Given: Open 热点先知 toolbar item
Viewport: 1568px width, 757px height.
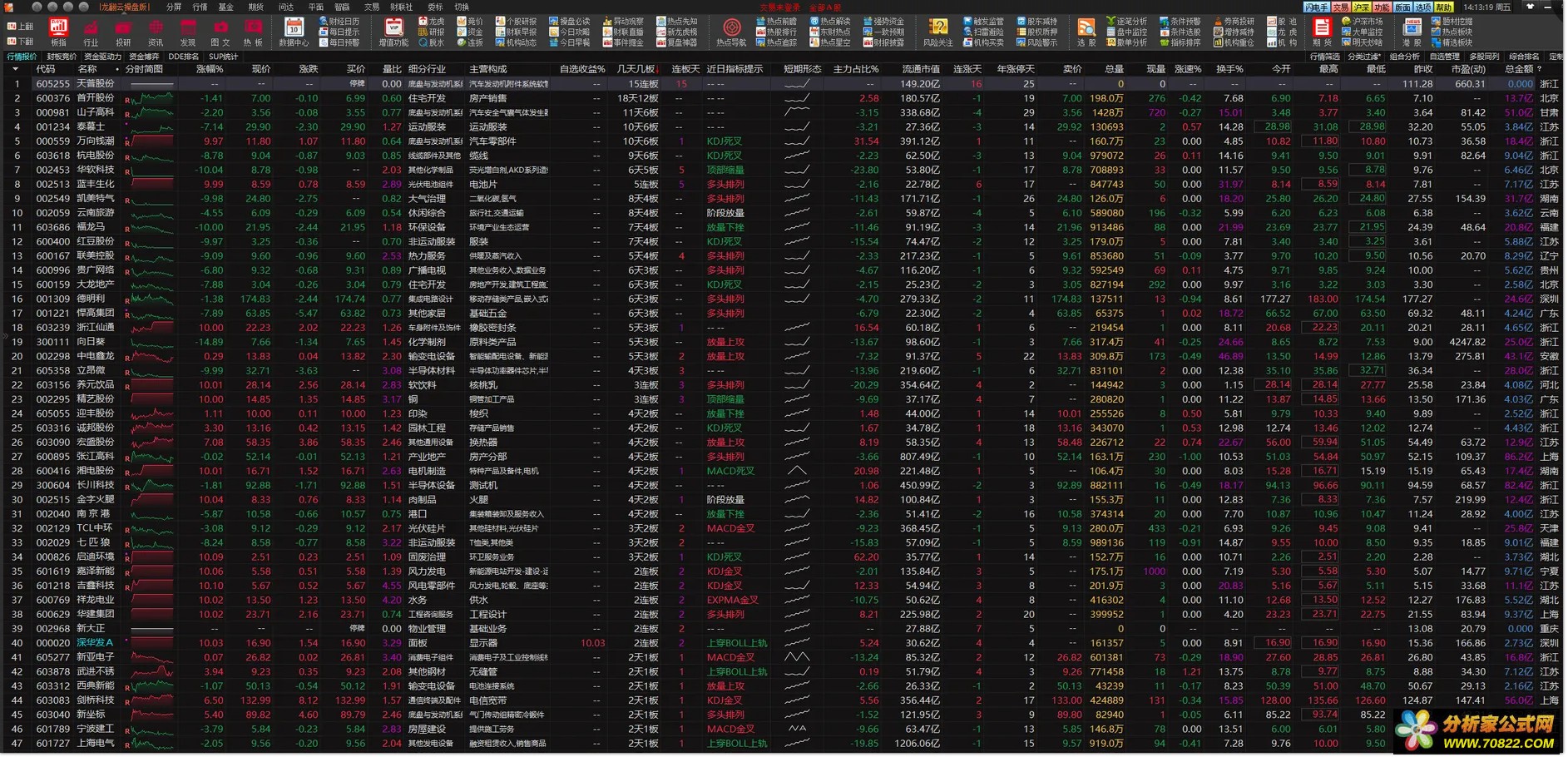Looking at the screenshot, I should 677,22.
